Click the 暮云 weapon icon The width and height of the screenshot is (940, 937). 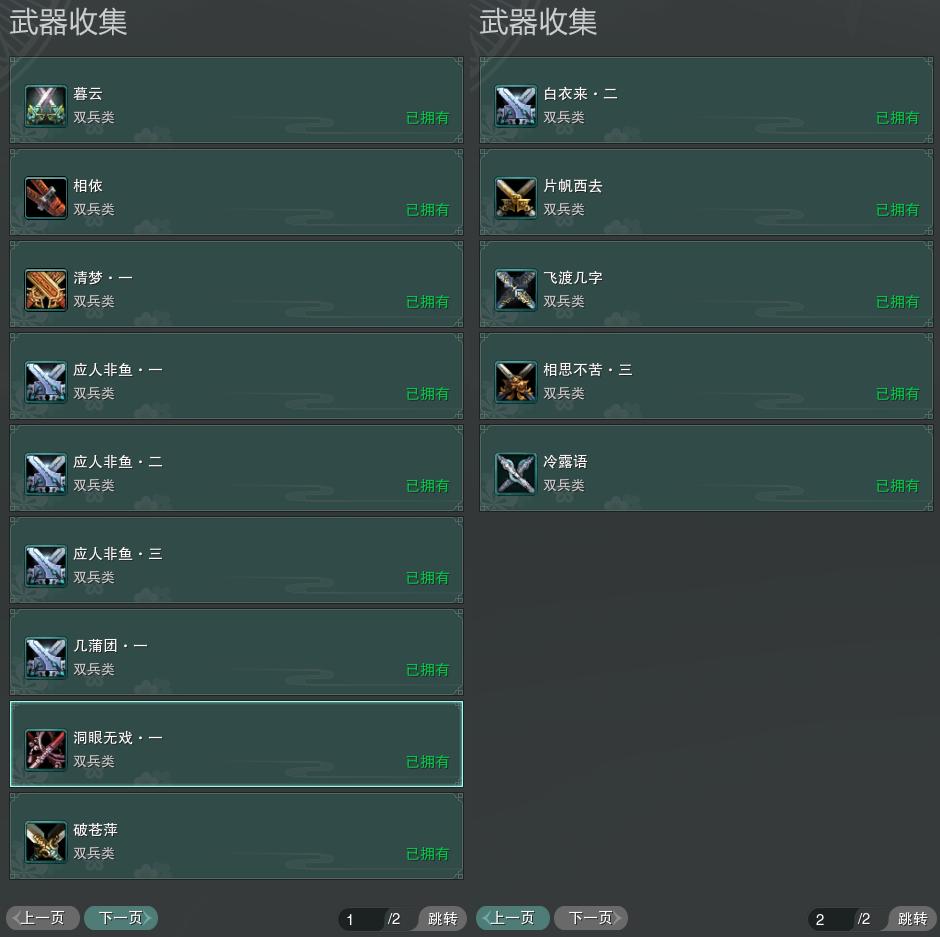click(46, 106)
